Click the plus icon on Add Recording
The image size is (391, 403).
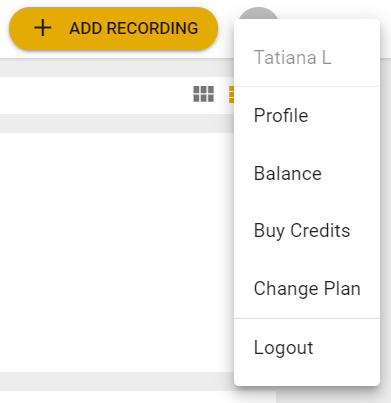(43, 28)
